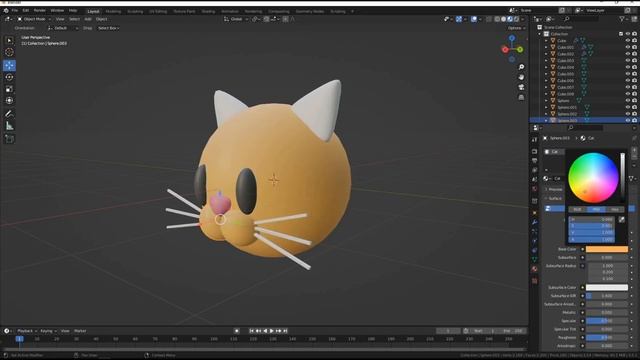Expand the Sphere.001 row in outliner

click(546, 107)
